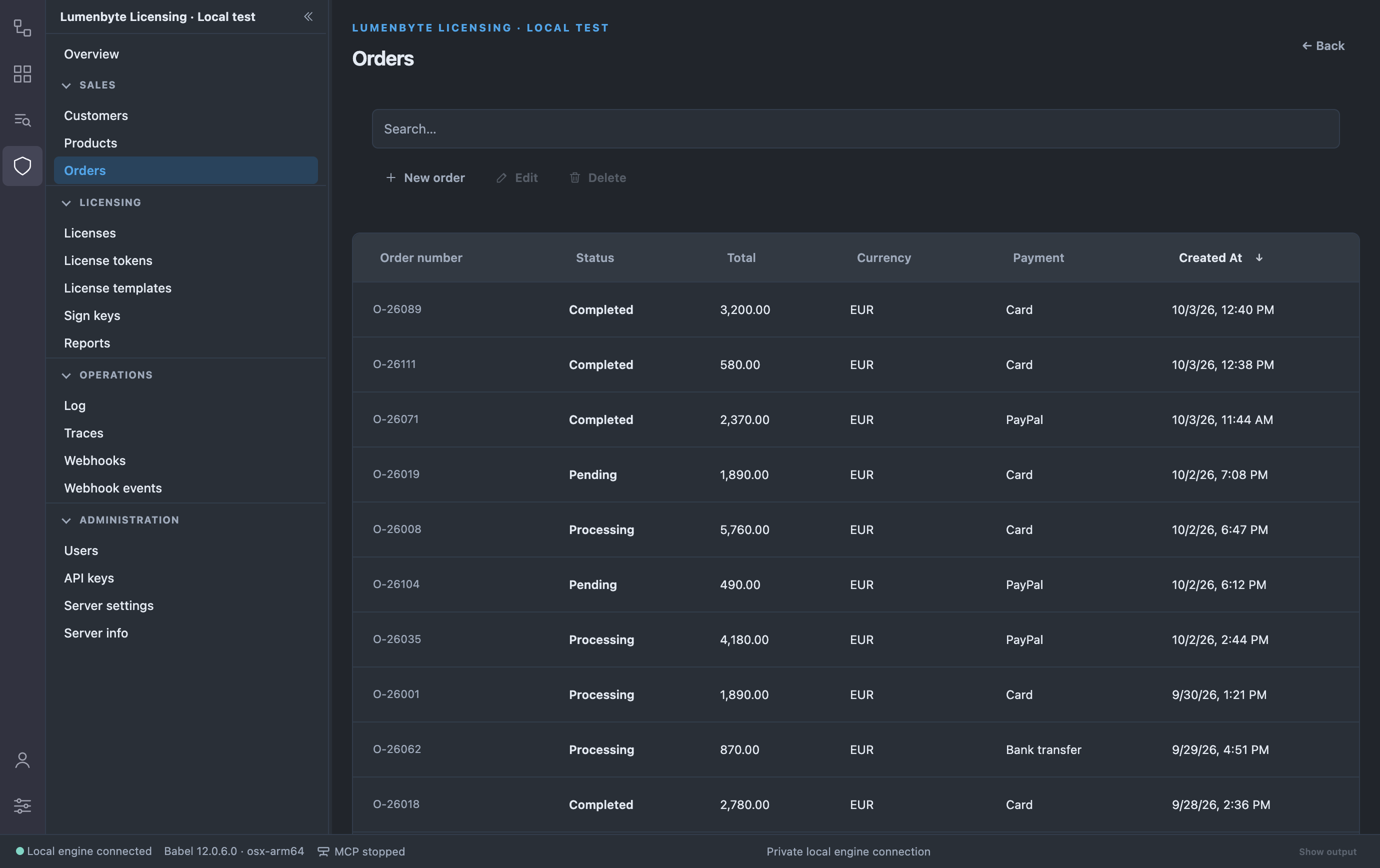The height and width of the screenshot is (868, 1380).
Task: Click the pencil Edit icon
Action: [501, 177]
